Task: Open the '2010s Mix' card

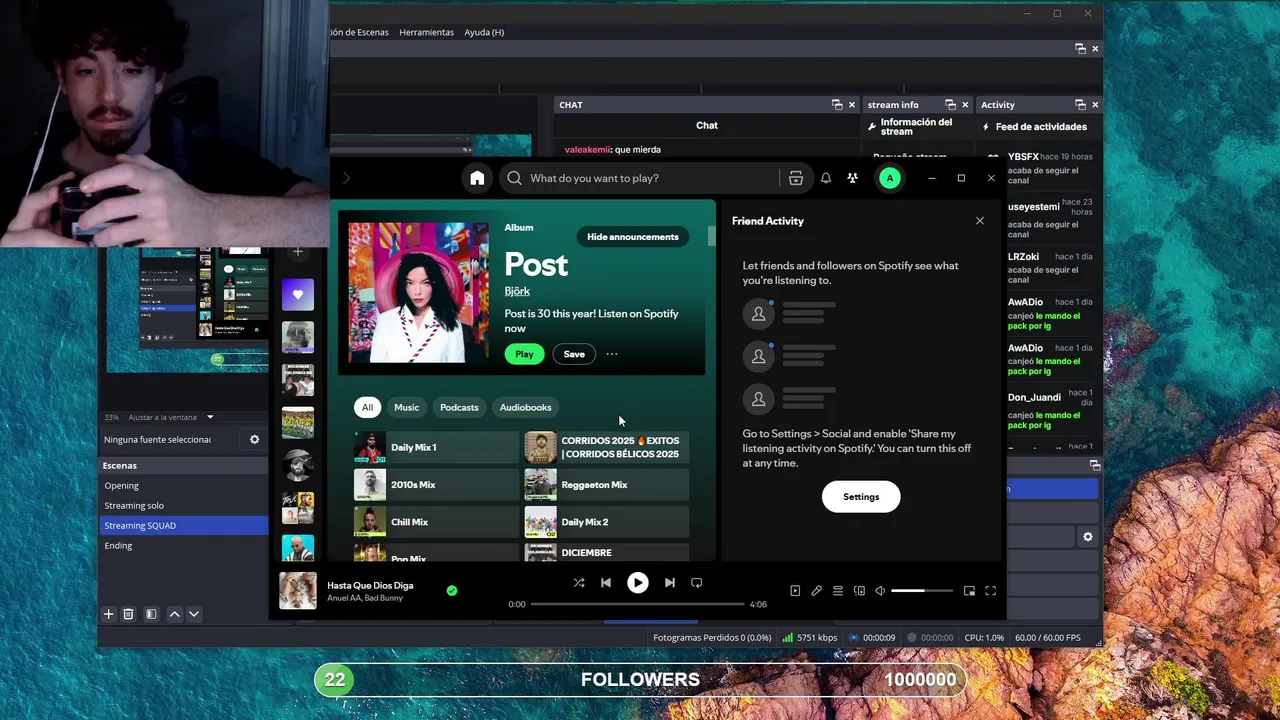Action: pyautogui.click(x=435, y=485)
